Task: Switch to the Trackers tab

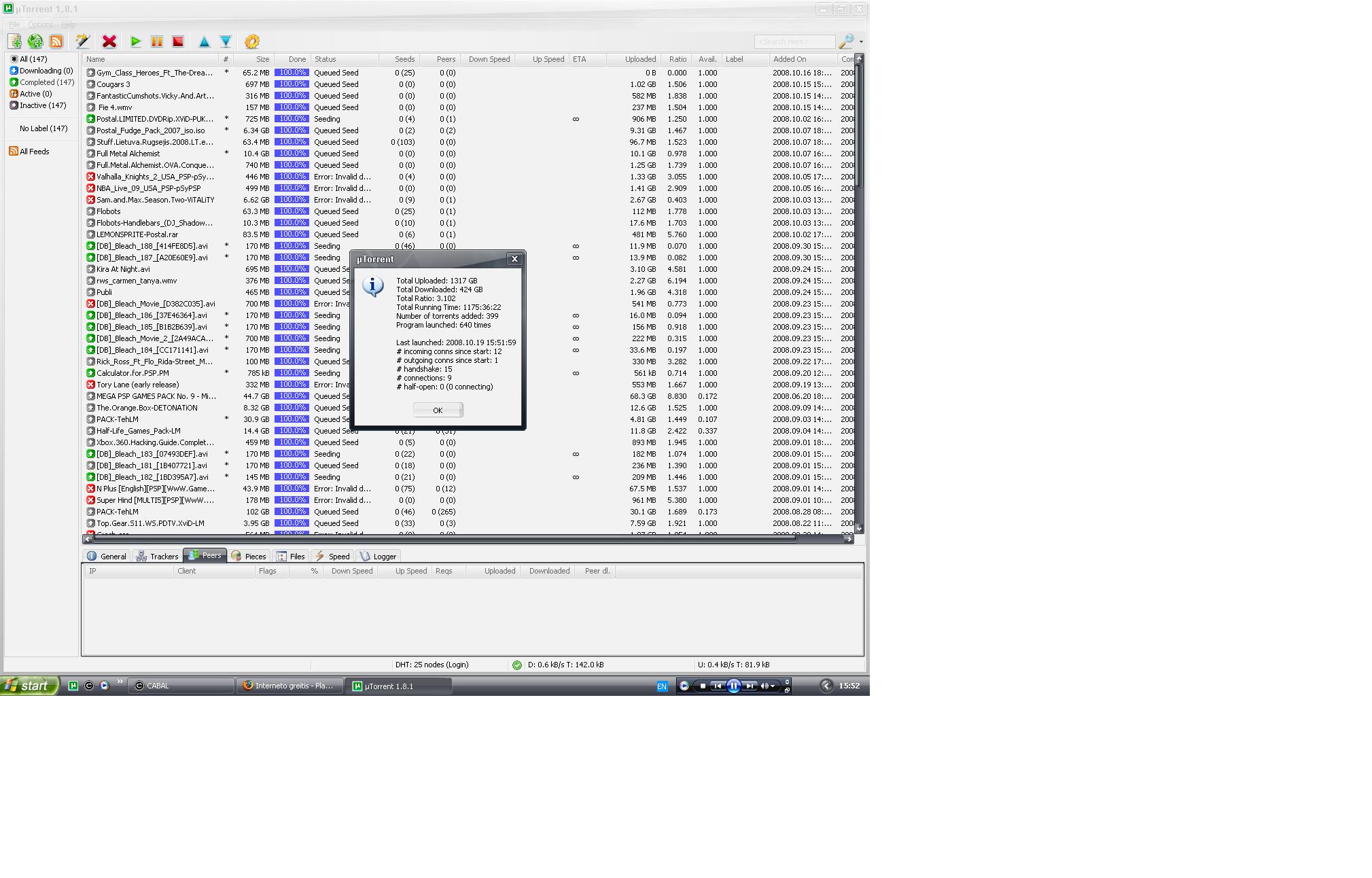Action: tap(157, 556)
